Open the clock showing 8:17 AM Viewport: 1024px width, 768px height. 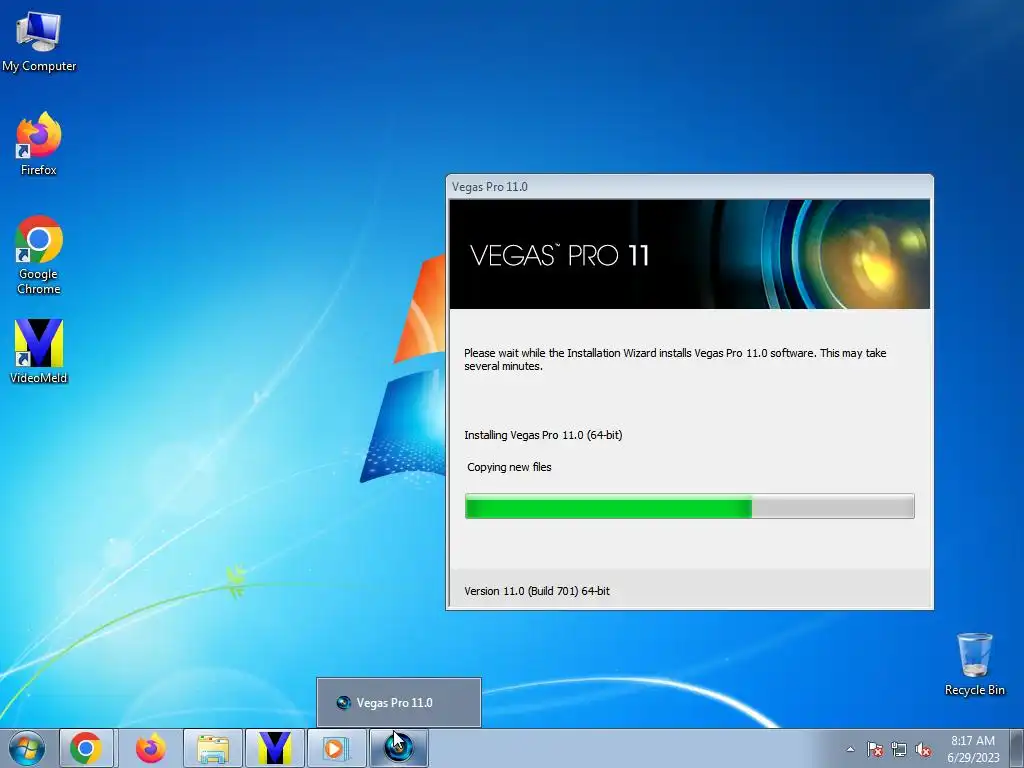(973, 748)
